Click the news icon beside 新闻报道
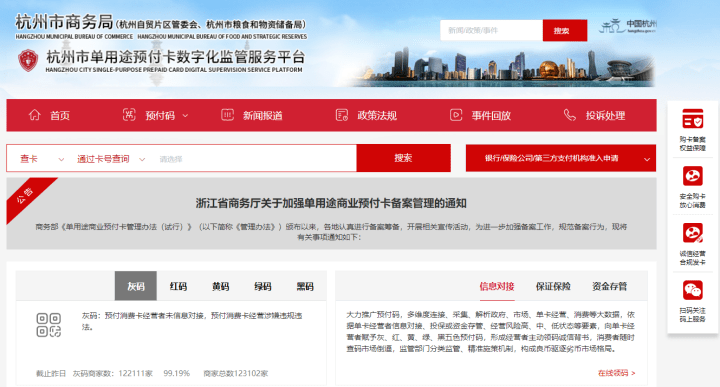 click(x=227, y=115)
